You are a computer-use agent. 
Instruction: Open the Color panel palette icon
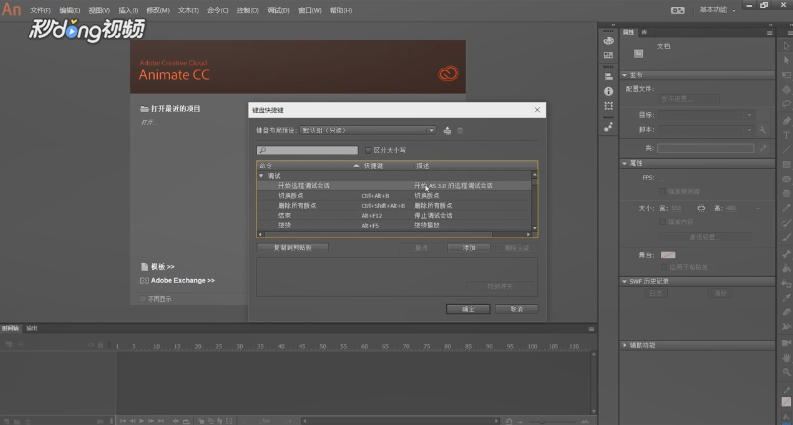click(608, 40)
